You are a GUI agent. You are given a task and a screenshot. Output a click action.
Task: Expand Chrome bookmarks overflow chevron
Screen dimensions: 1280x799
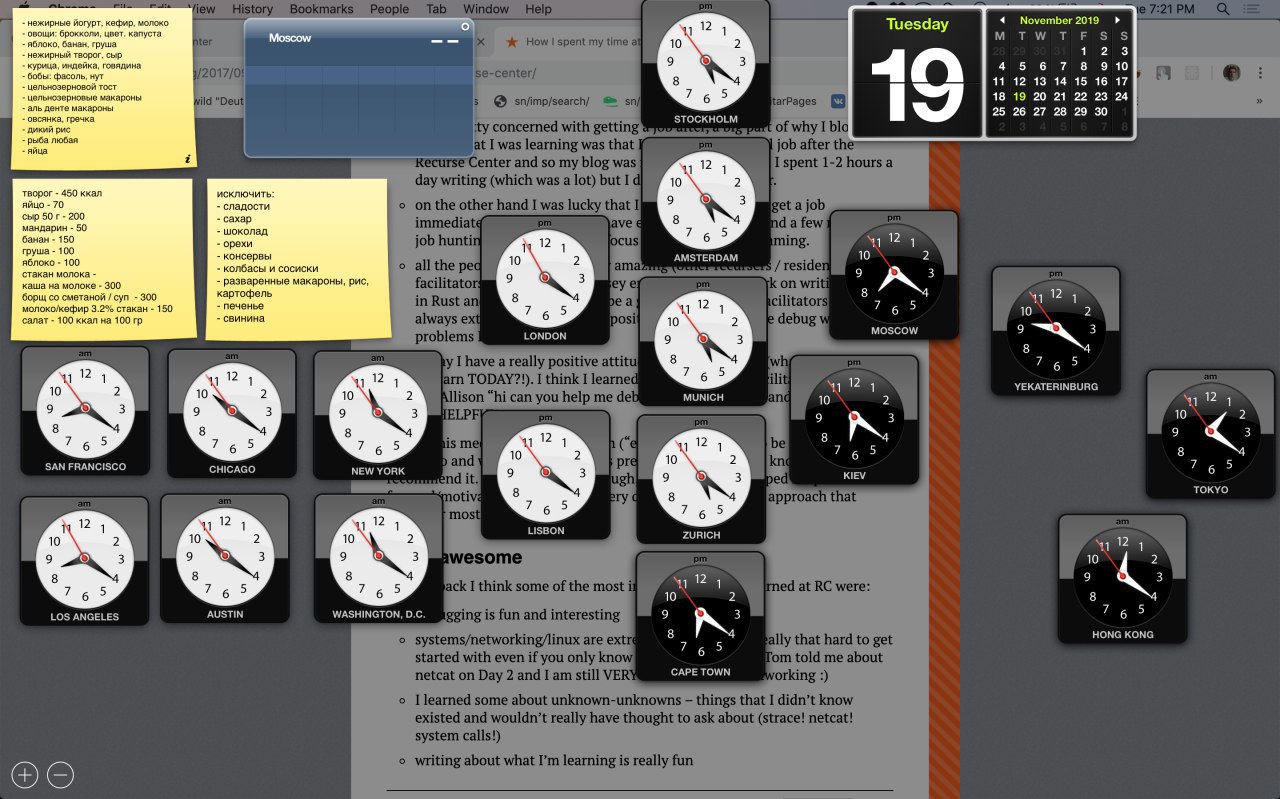[x=1261, y=101]
